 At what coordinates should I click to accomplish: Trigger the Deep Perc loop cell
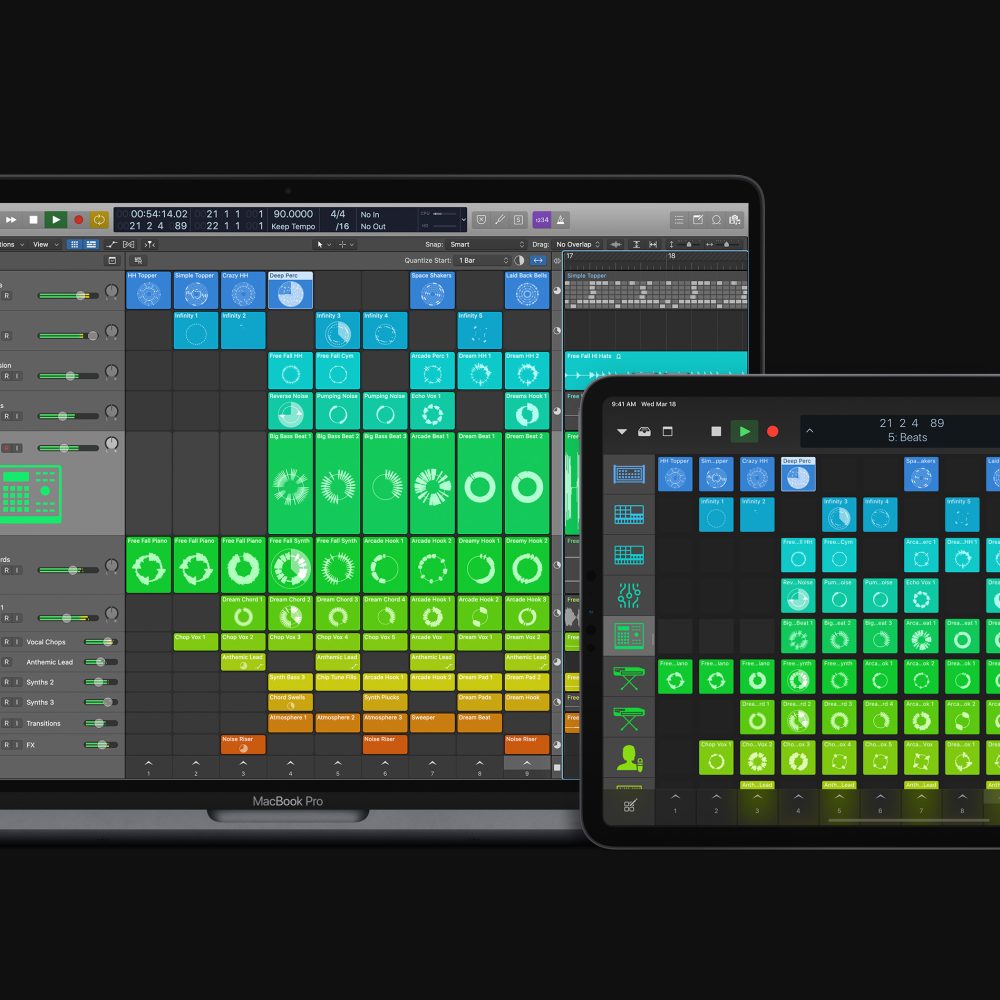click(290, 291)
